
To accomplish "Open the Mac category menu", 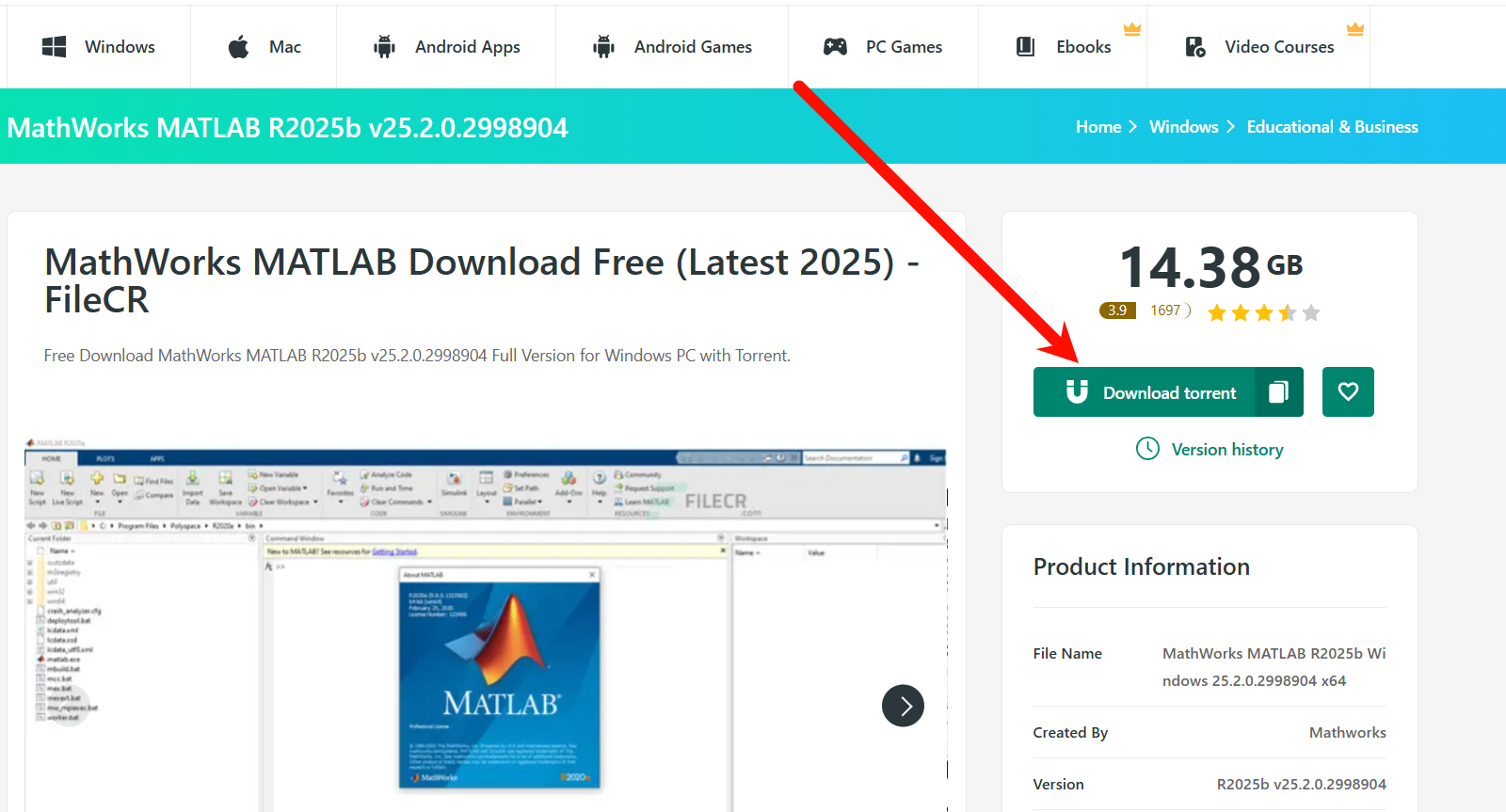I will pyautogui.click(x=264, y=47).
